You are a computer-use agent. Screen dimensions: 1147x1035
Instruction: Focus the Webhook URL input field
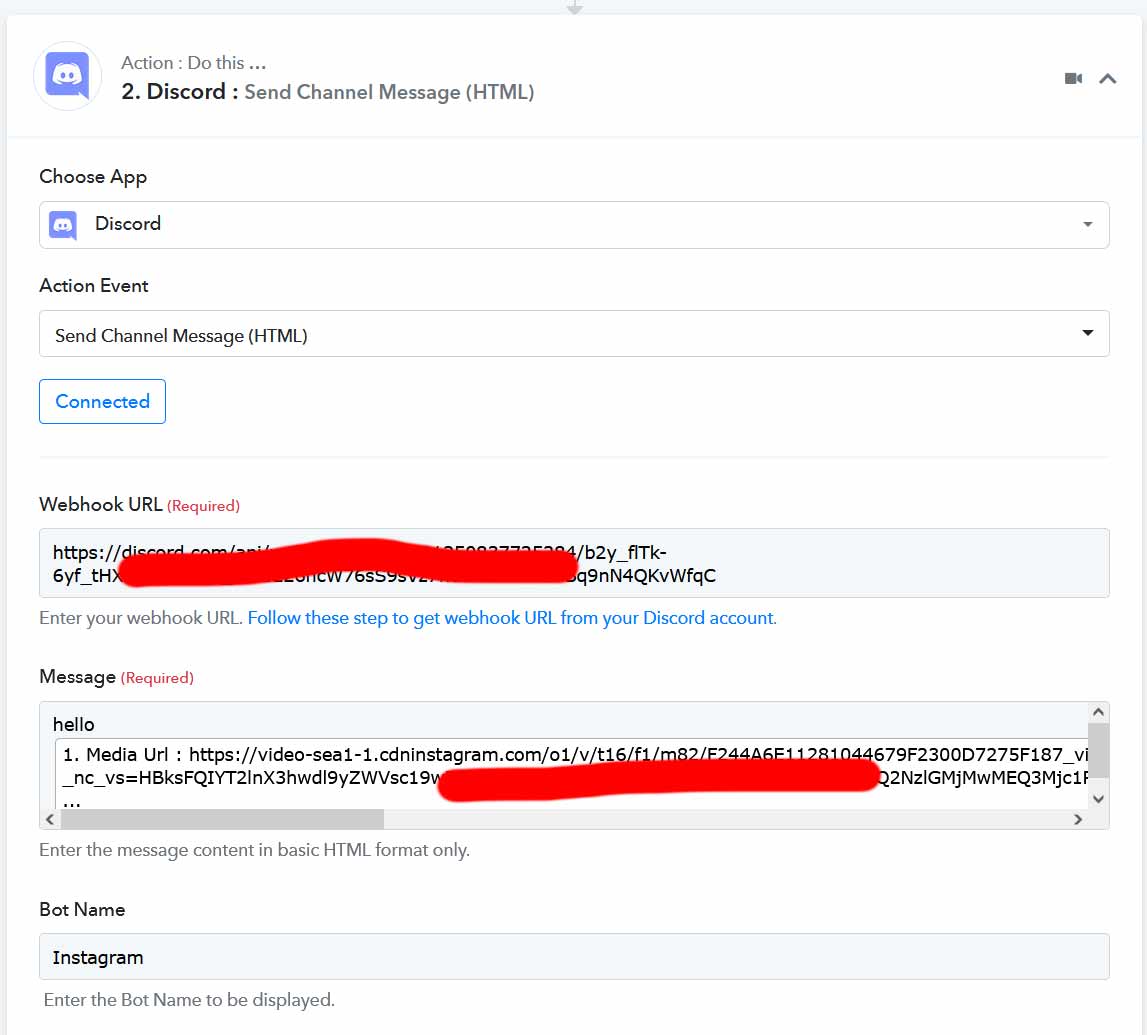click(574, 563)
